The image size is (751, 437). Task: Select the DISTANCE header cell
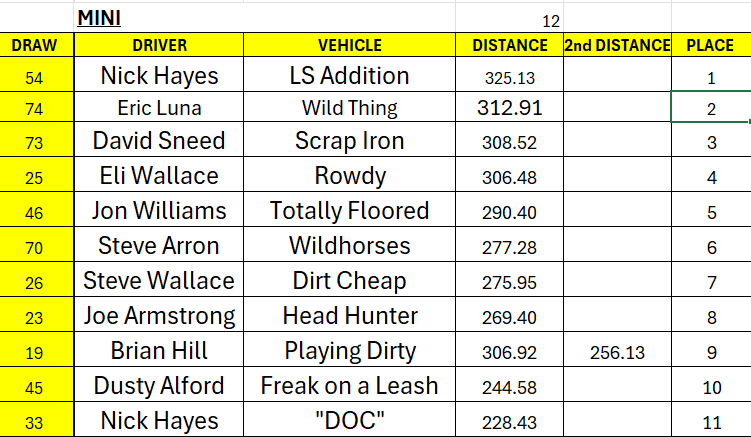pos(510,45)
